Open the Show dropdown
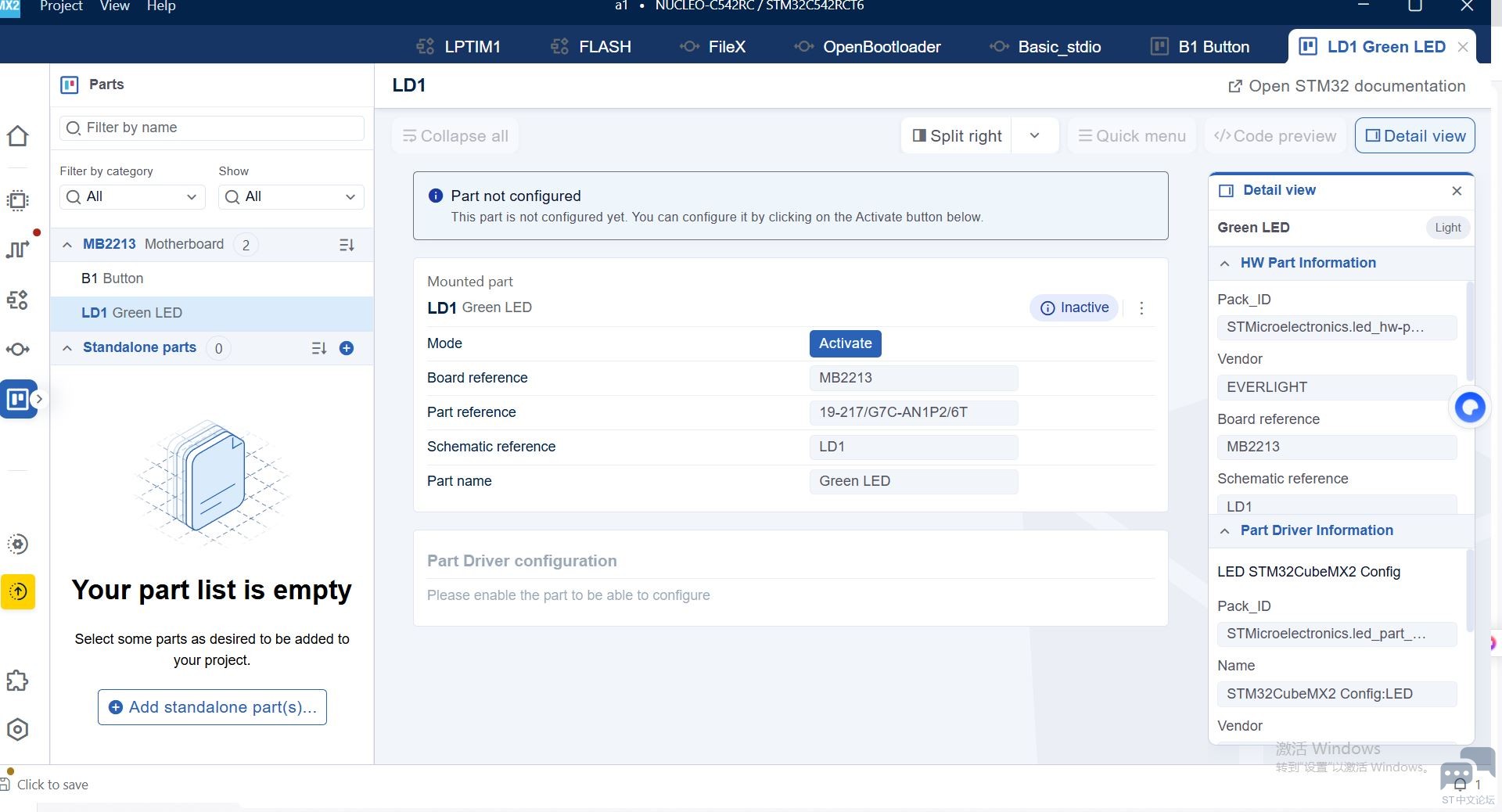Image resolution: width=1502 pixels, height=812 pixels. tap(291, 196)
